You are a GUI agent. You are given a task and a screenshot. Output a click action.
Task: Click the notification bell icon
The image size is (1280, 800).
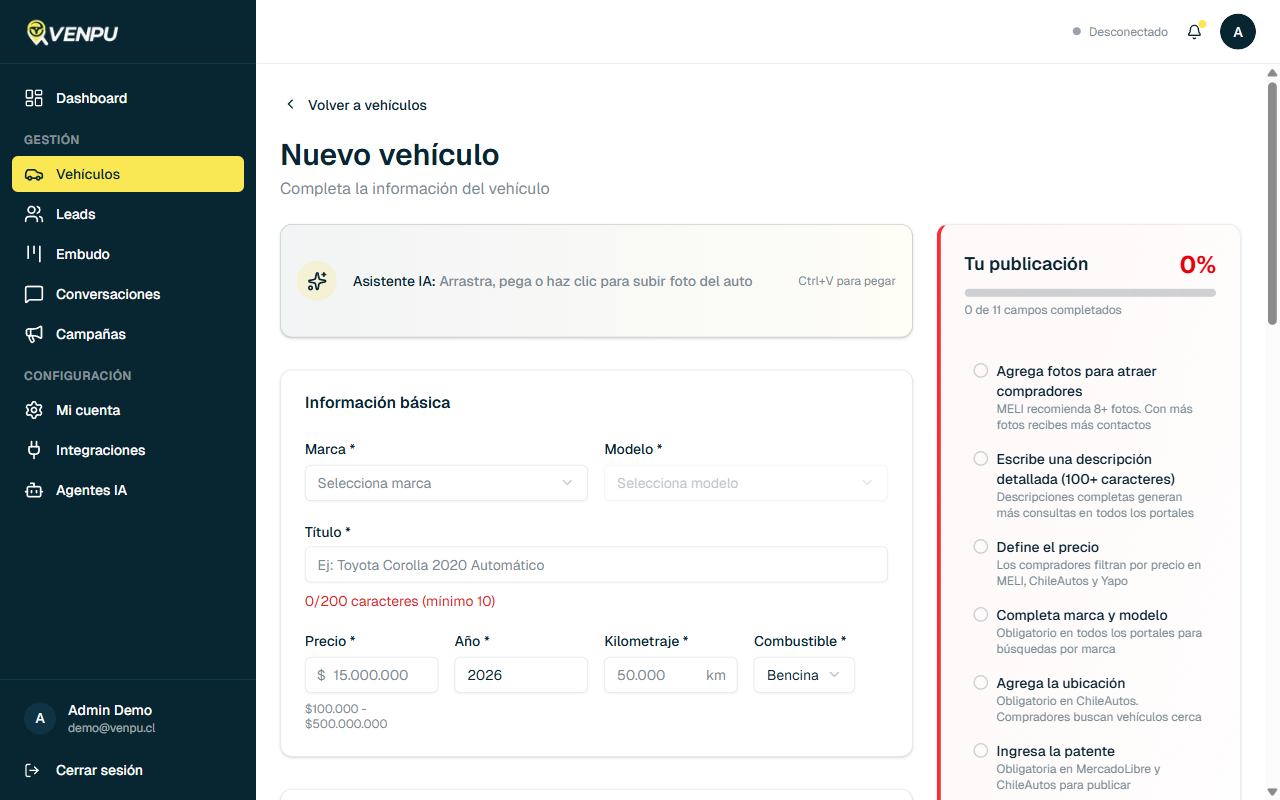coord(1194,31)
